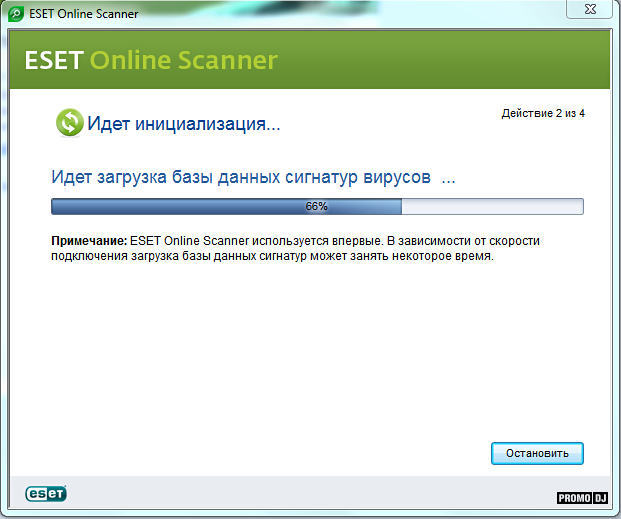
Task: Click the Идет инициализация heading
Action: point(184,124)
